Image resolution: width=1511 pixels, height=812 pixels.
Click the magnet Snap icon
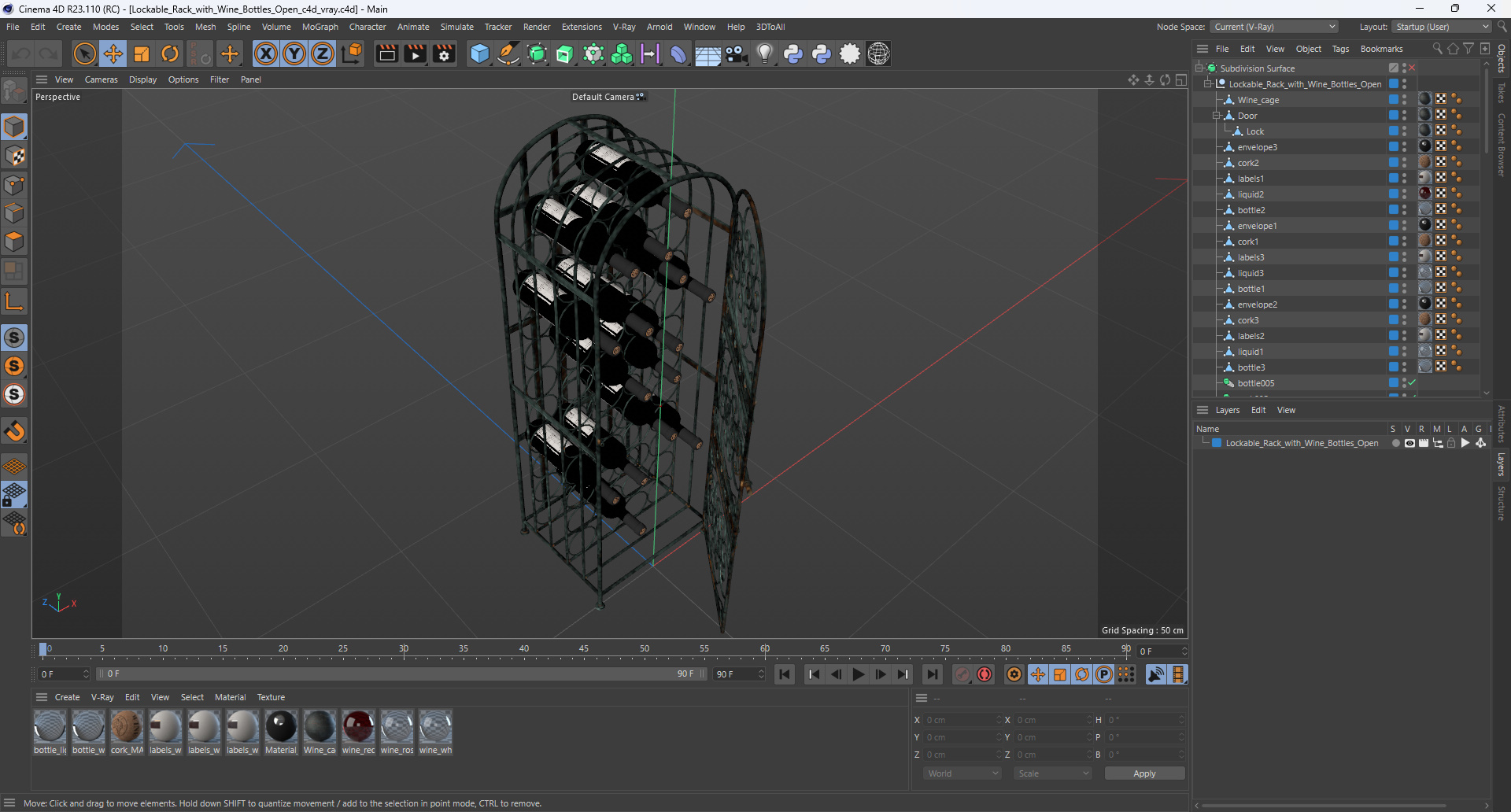click(15, 431)
